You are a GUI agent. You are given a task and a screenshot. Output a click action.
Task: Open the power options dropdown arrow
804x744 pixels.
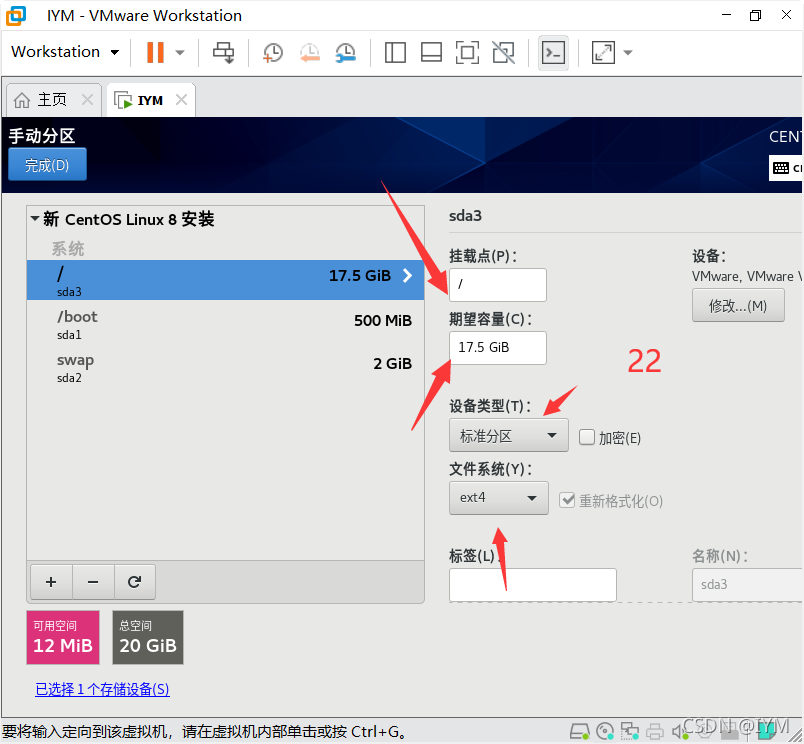[x=180, y=52]
